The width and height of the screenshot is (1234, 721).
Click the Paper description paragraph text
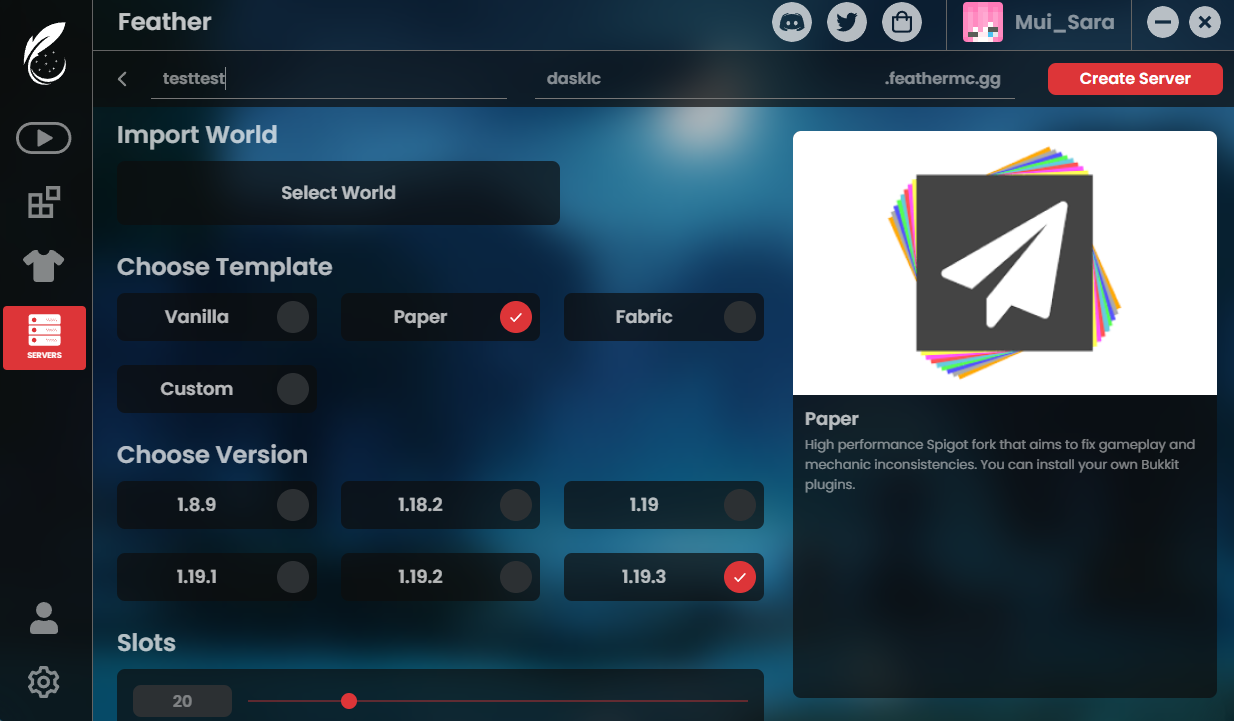click(x=1000, y=464)
